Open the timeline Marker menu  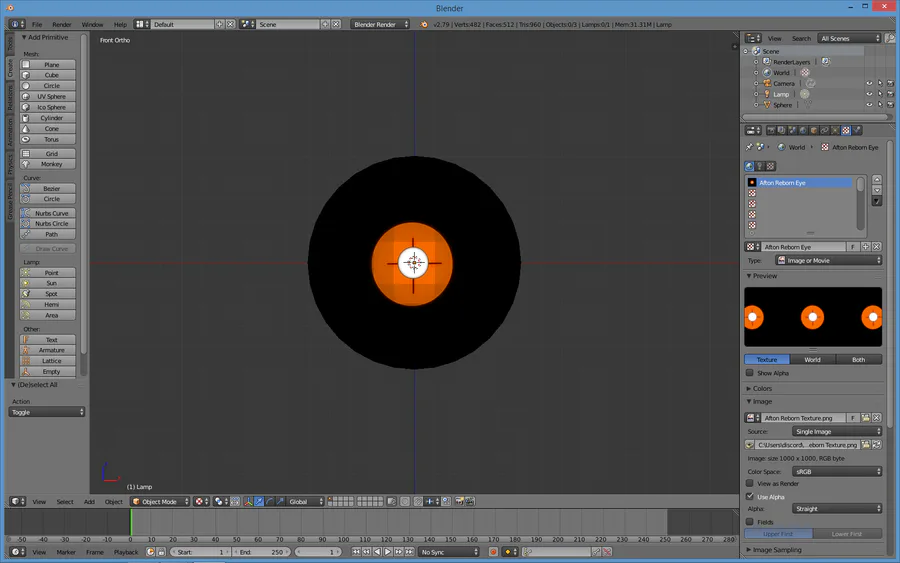click(x=66, y=552)
